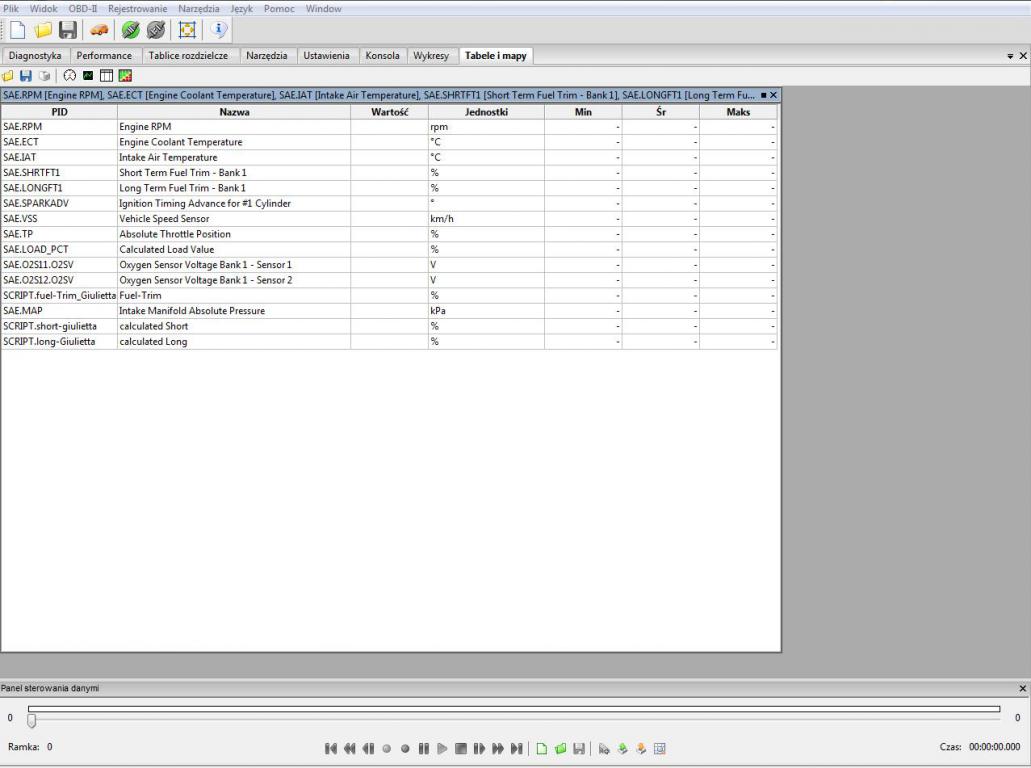
Task: Click the vehicle car icon in toolbar
Action: point(100,31)
